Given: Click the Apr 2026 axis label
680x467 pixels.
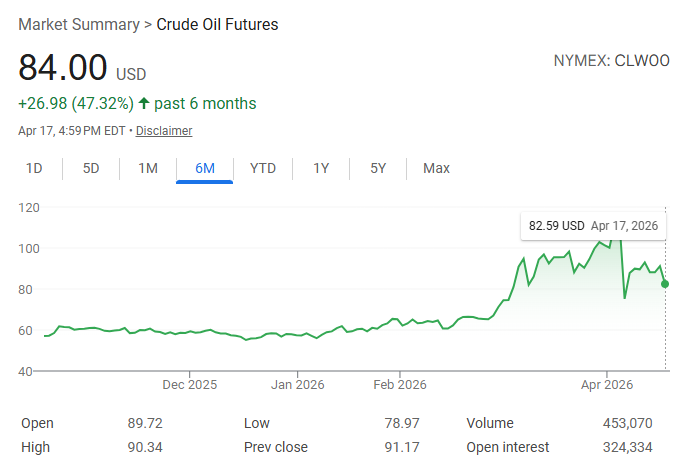Looking at the screenshot, I should click(606, 384).
